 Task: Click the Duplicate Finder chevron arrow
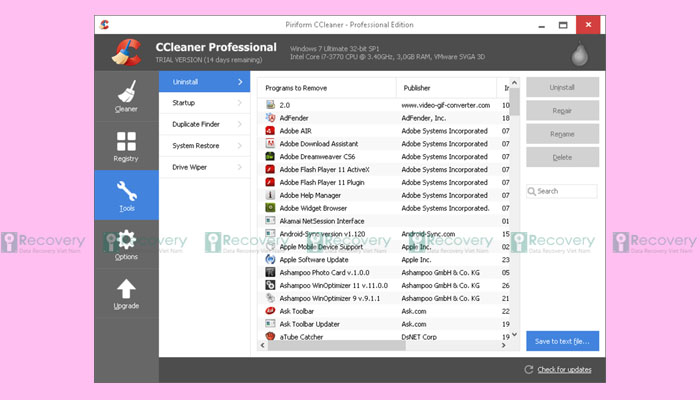(x=240, y=124)
